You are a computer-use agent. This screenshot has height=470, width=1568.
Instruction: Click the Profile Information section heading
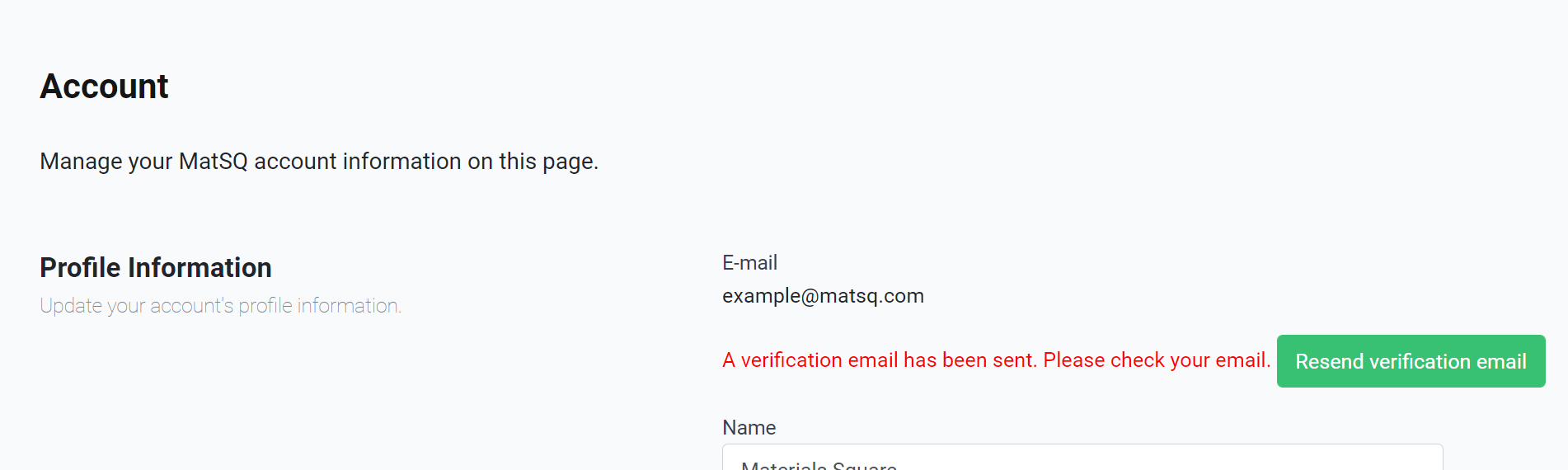tap(156, 268)
